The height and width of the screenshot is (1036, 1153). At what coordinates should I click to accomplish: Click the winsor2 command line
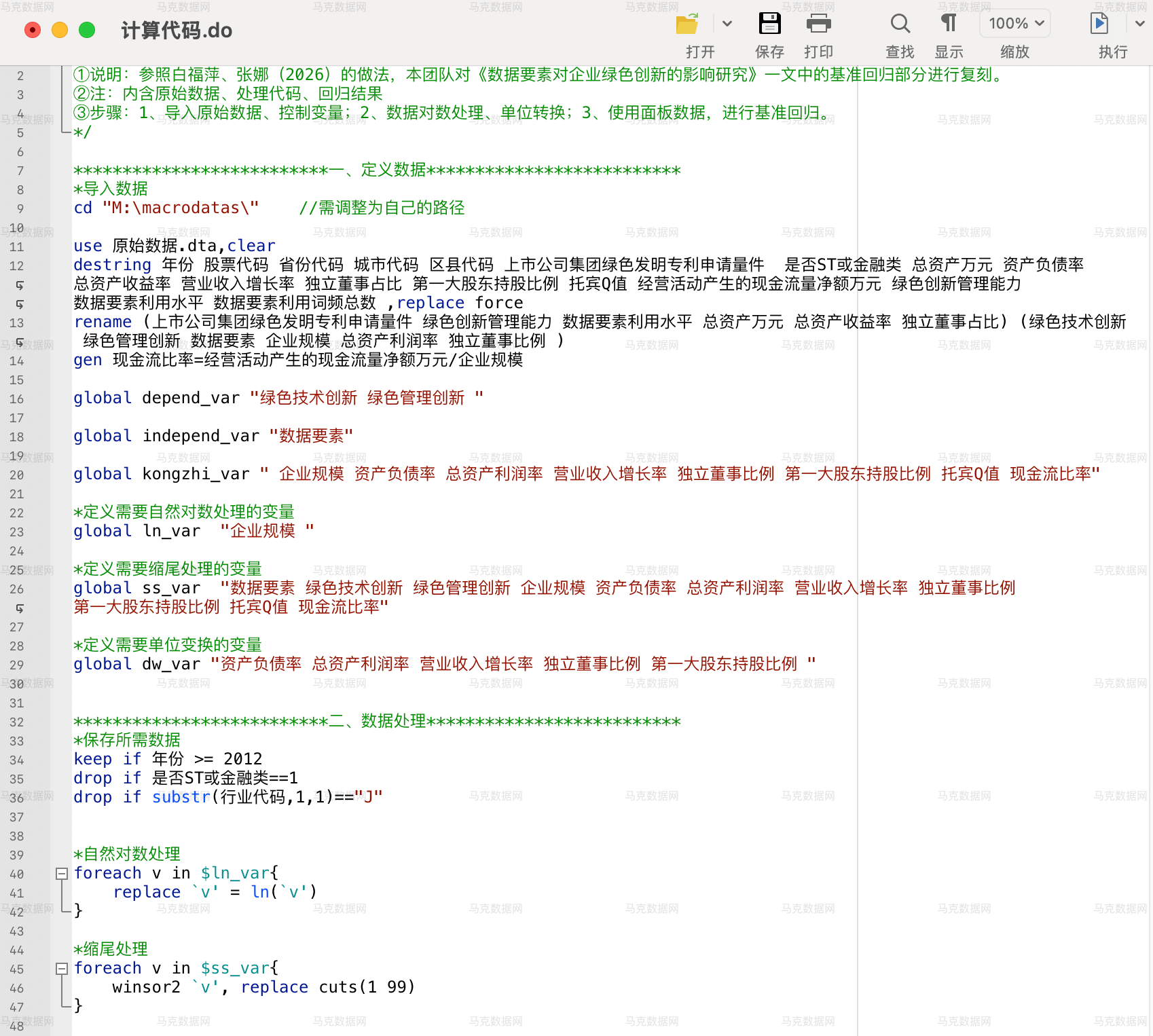(263, 987)
